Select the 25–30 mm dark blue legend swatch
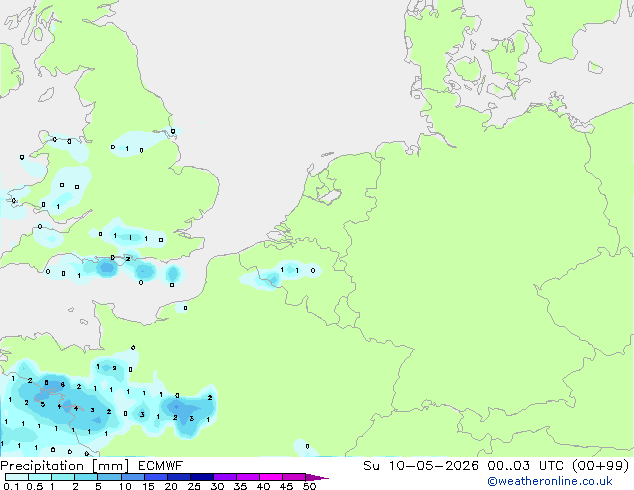Viewport: 634px width, 490px height. pos(202,477)
